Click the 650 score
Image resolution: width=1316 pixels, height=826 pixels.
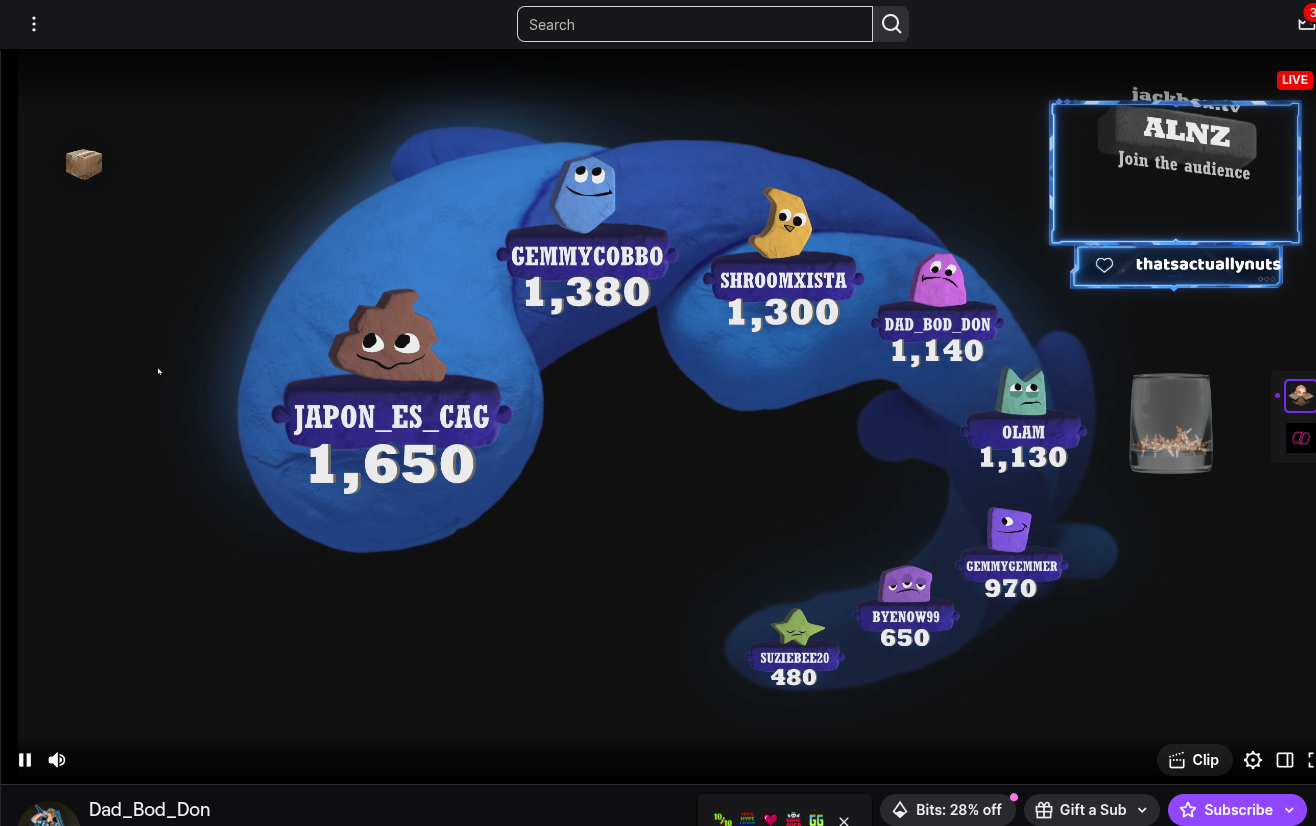905,638
